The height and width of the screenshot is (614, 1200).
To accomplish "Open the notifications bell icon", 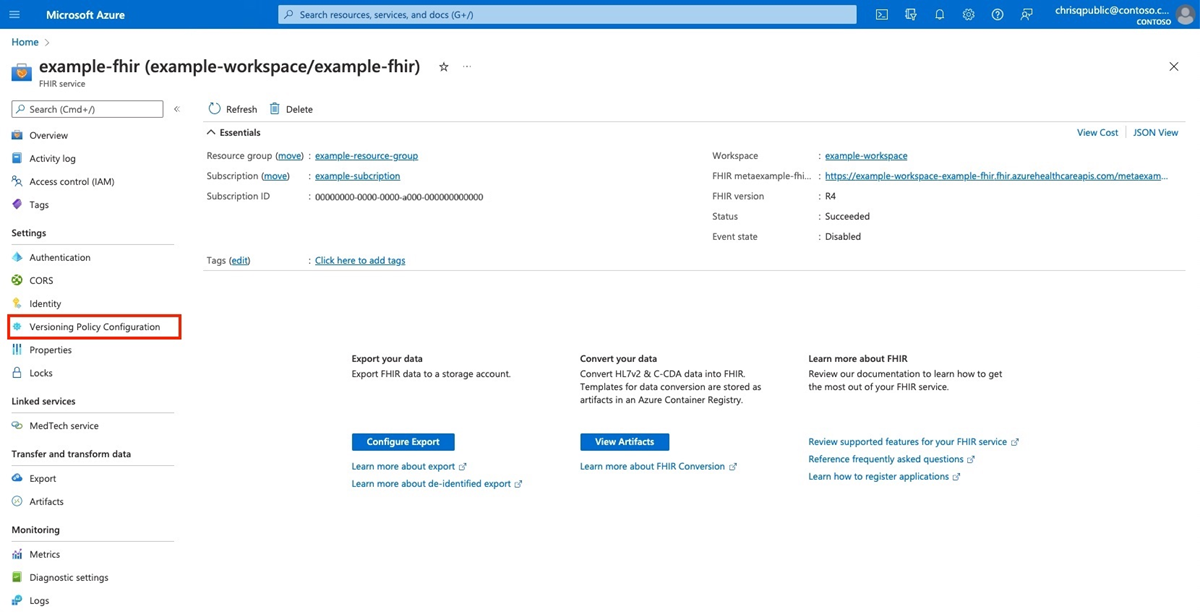I will click(x=939, y=15).
